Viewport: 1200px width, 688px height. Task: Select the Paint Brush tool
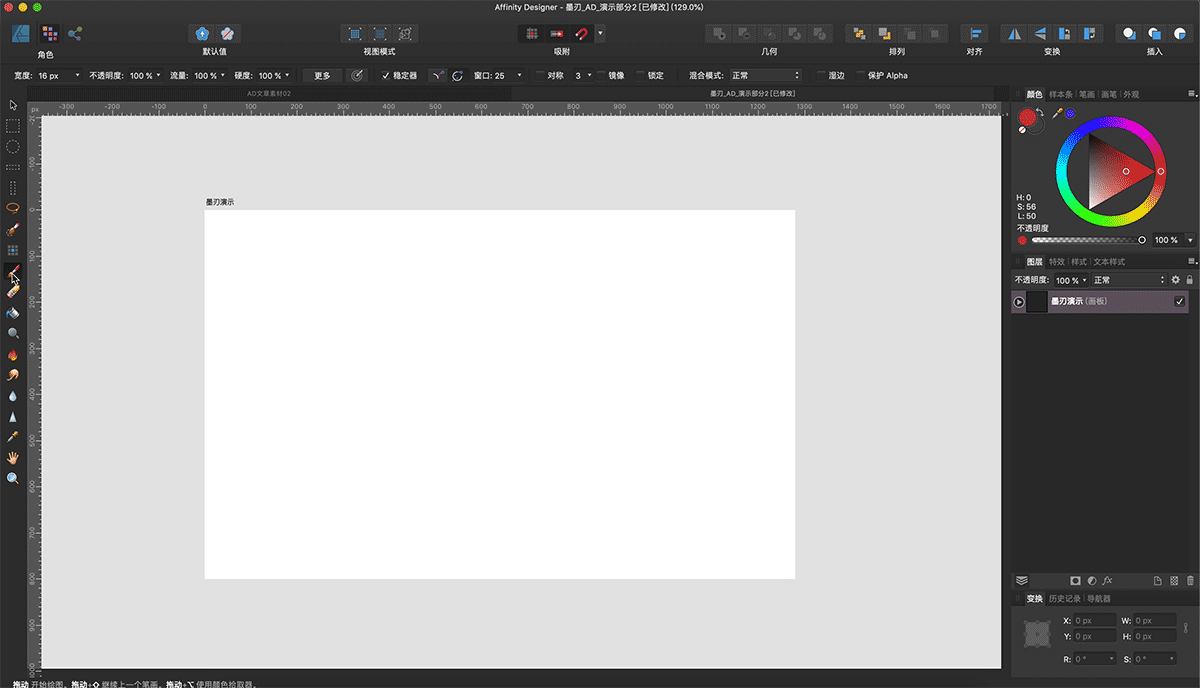(x=13, y=272)
